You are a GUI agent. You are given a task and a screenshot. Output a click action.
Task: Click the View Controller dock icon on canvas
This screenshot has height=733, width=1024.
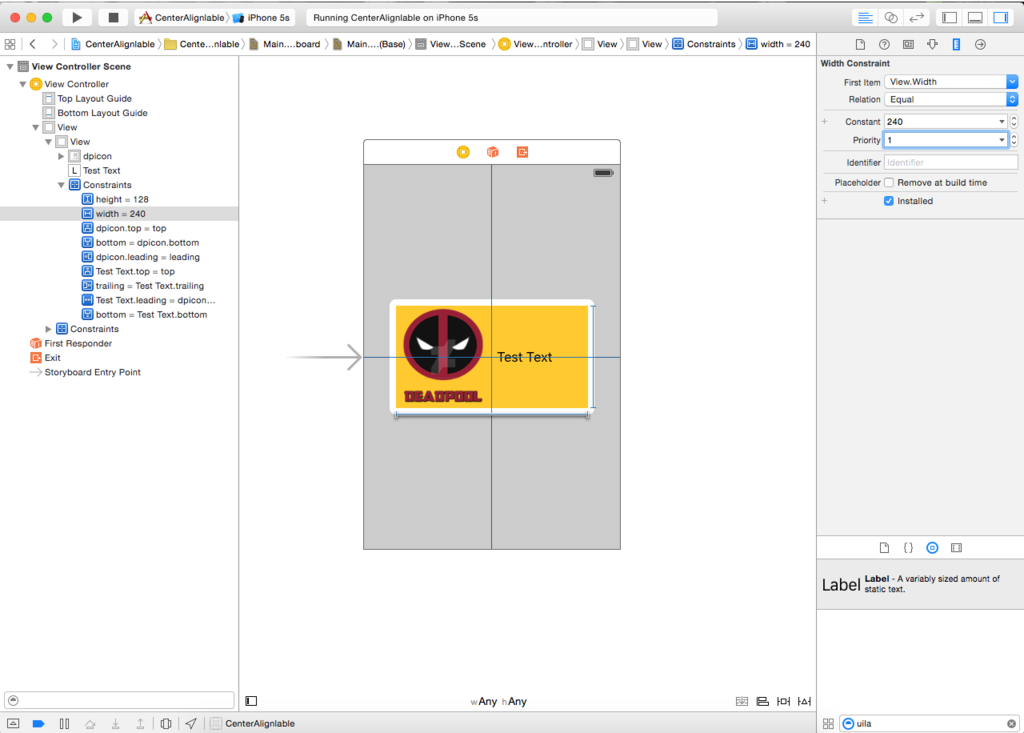pyautogui.click(x=463, y=152)
